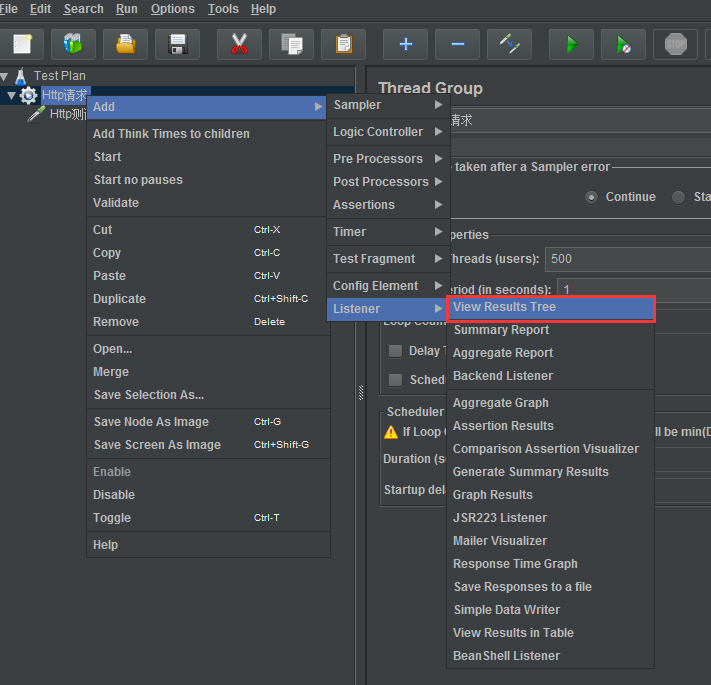Collapse the Http请求 thread group node
This screenshot has height=685, width=711.
[x=11, y=95]
